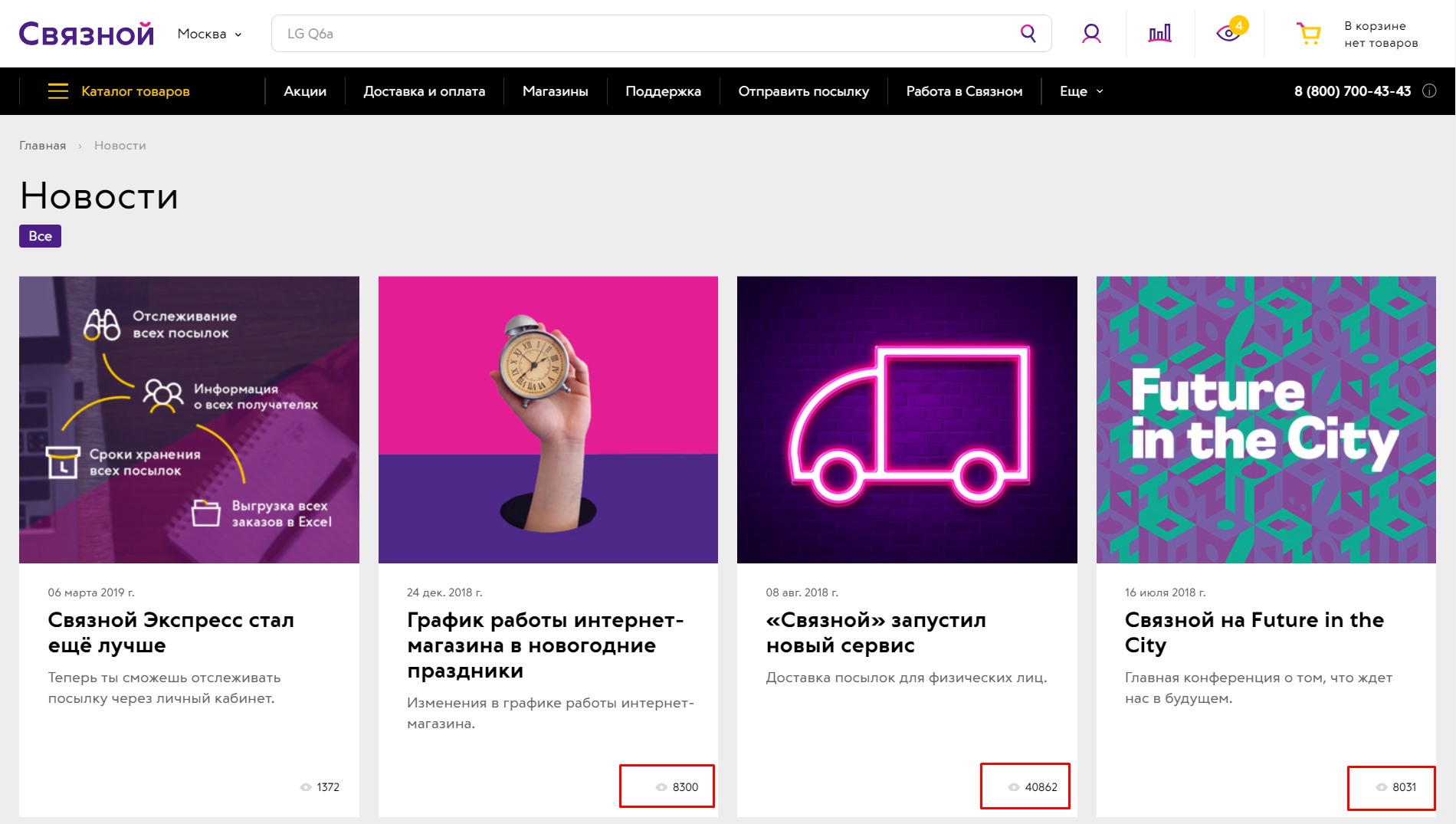This screenshot has width=1456, height=824.
Task: Click 'Изменения в графике работы' description
Action: point(550,713)
